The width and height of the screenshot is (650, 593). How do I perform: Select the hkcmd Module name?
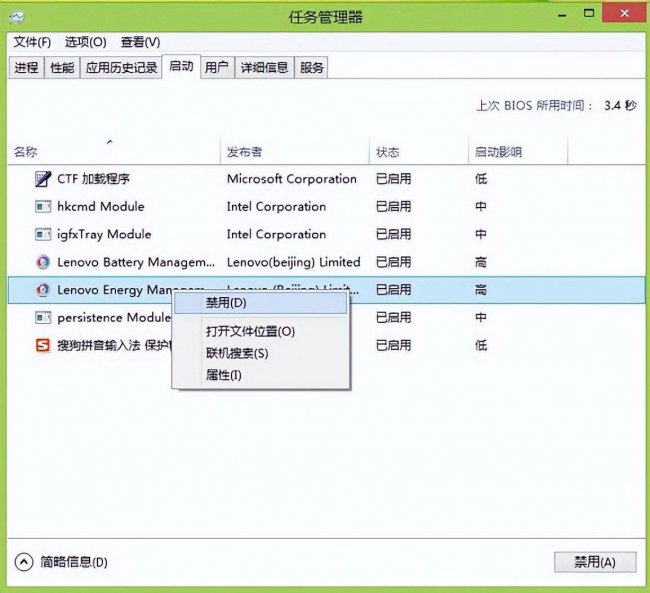pos(101,207)
